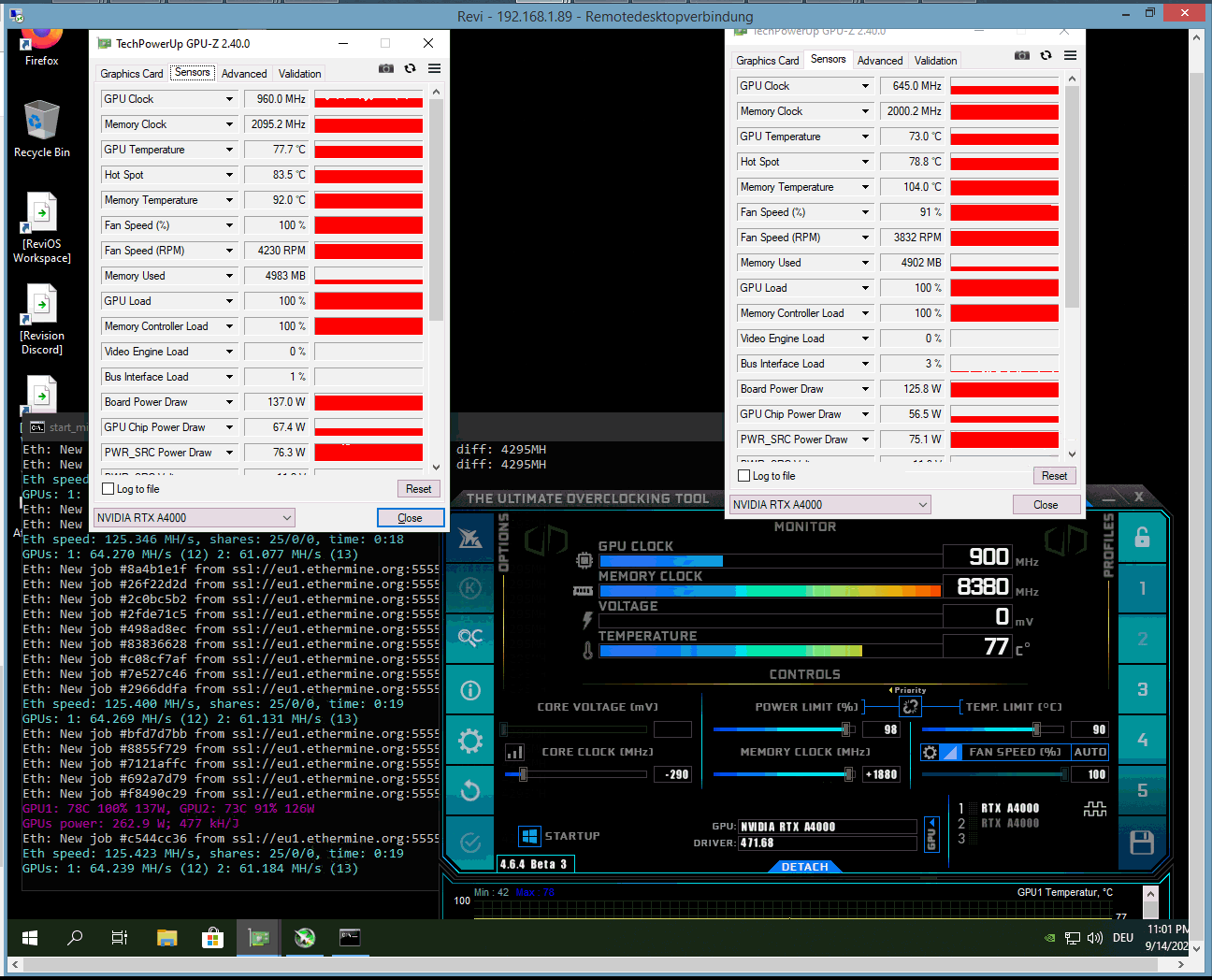Click Close button in right GPU-Z
Image resolution: width=1212 pixels, height=980 pixels.
(1046, 505)
